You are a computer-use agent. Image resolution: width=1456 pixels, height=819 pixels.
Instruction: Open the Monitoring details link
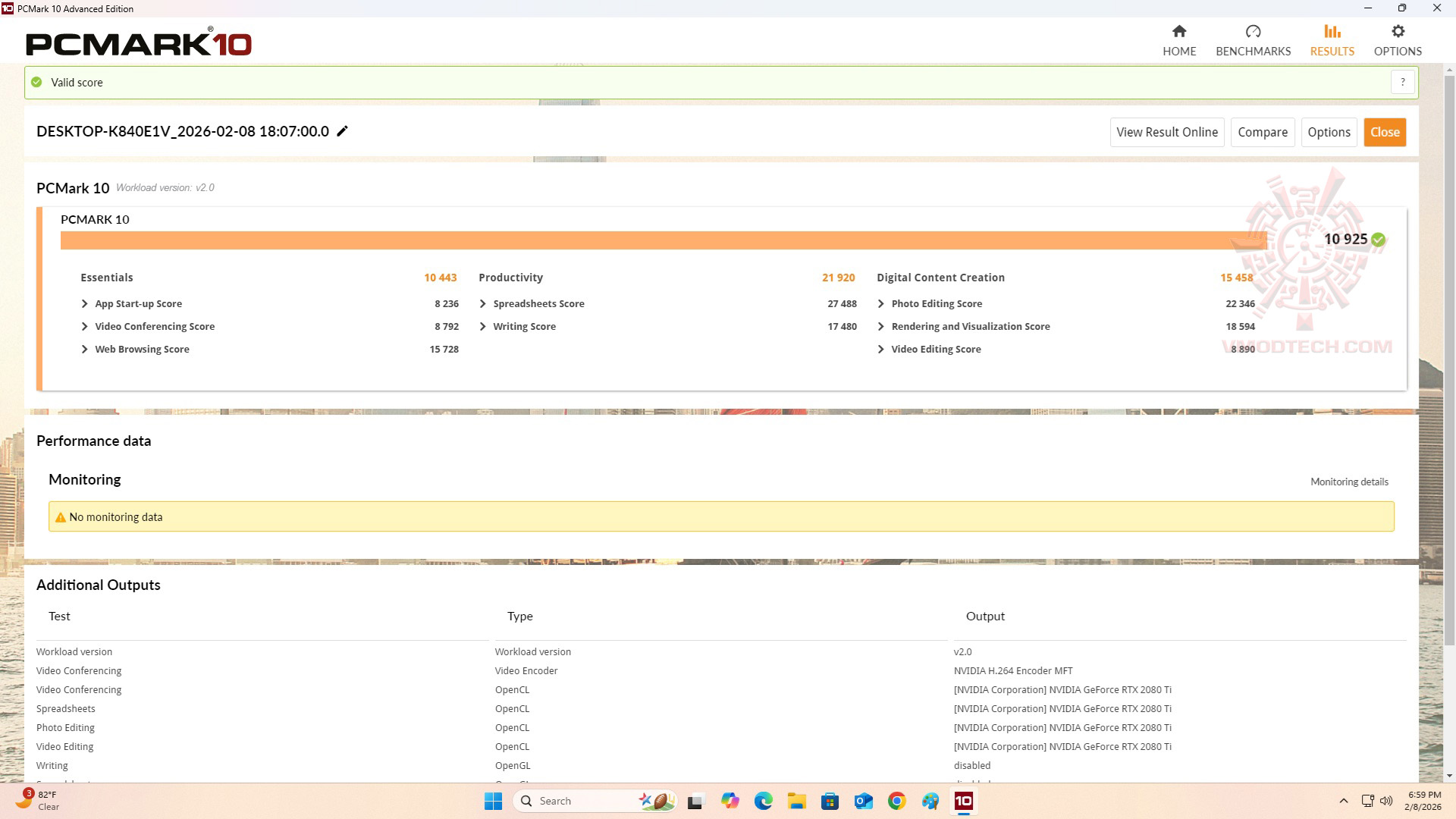[1348, 482]
